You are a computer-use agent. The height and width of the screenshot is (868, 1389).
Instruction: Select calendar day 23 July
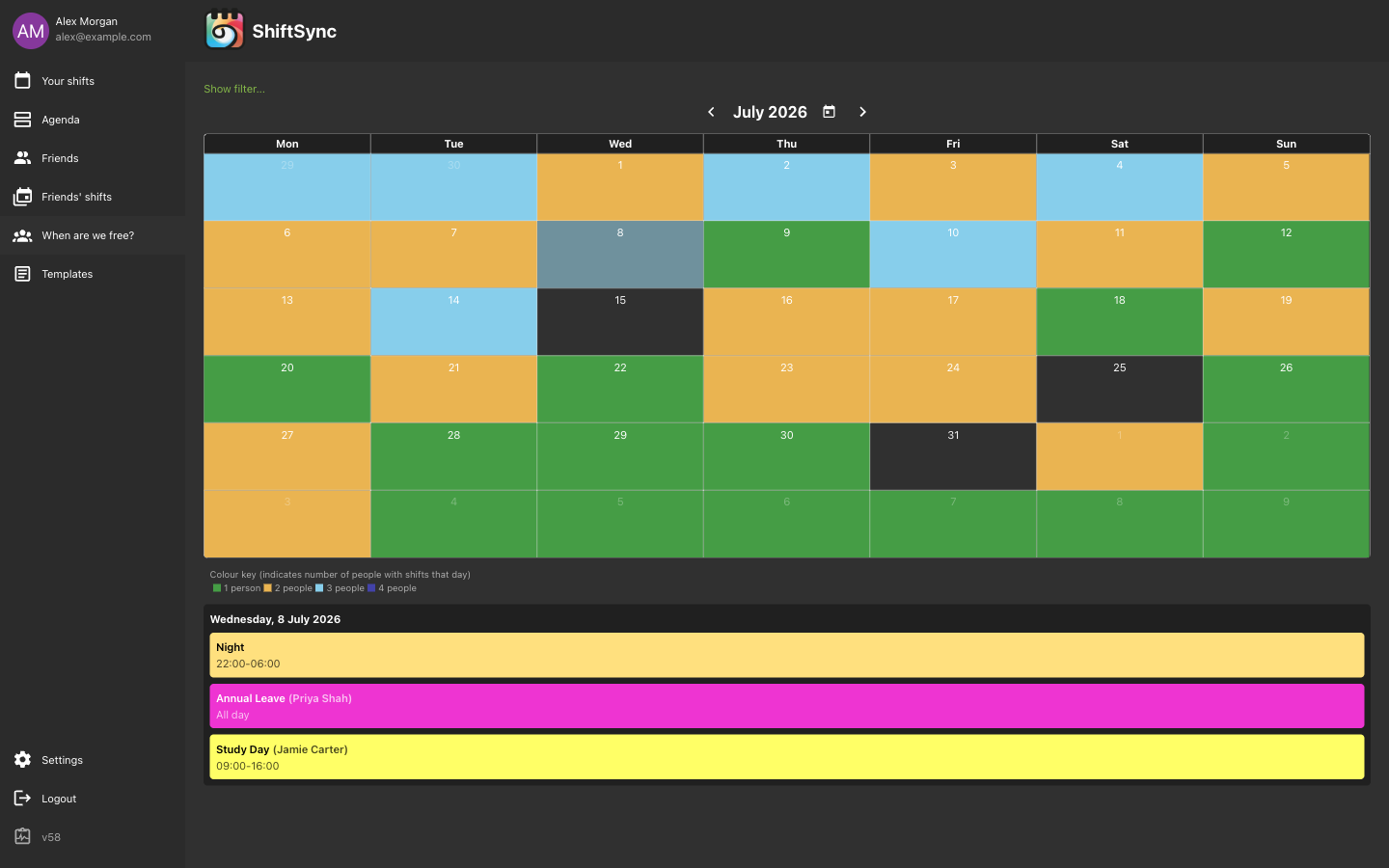click(x=786, y=390)
